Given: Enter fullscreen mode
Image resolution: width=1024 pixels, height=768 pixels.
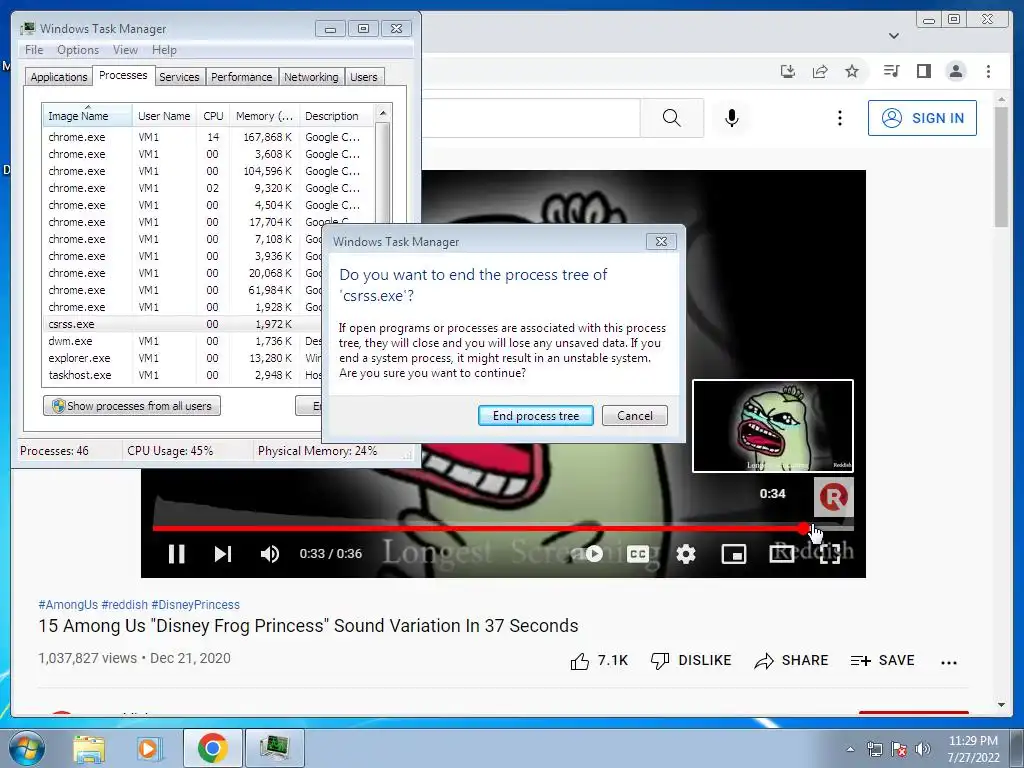Looking at the screenshot, I should (829, 554).
